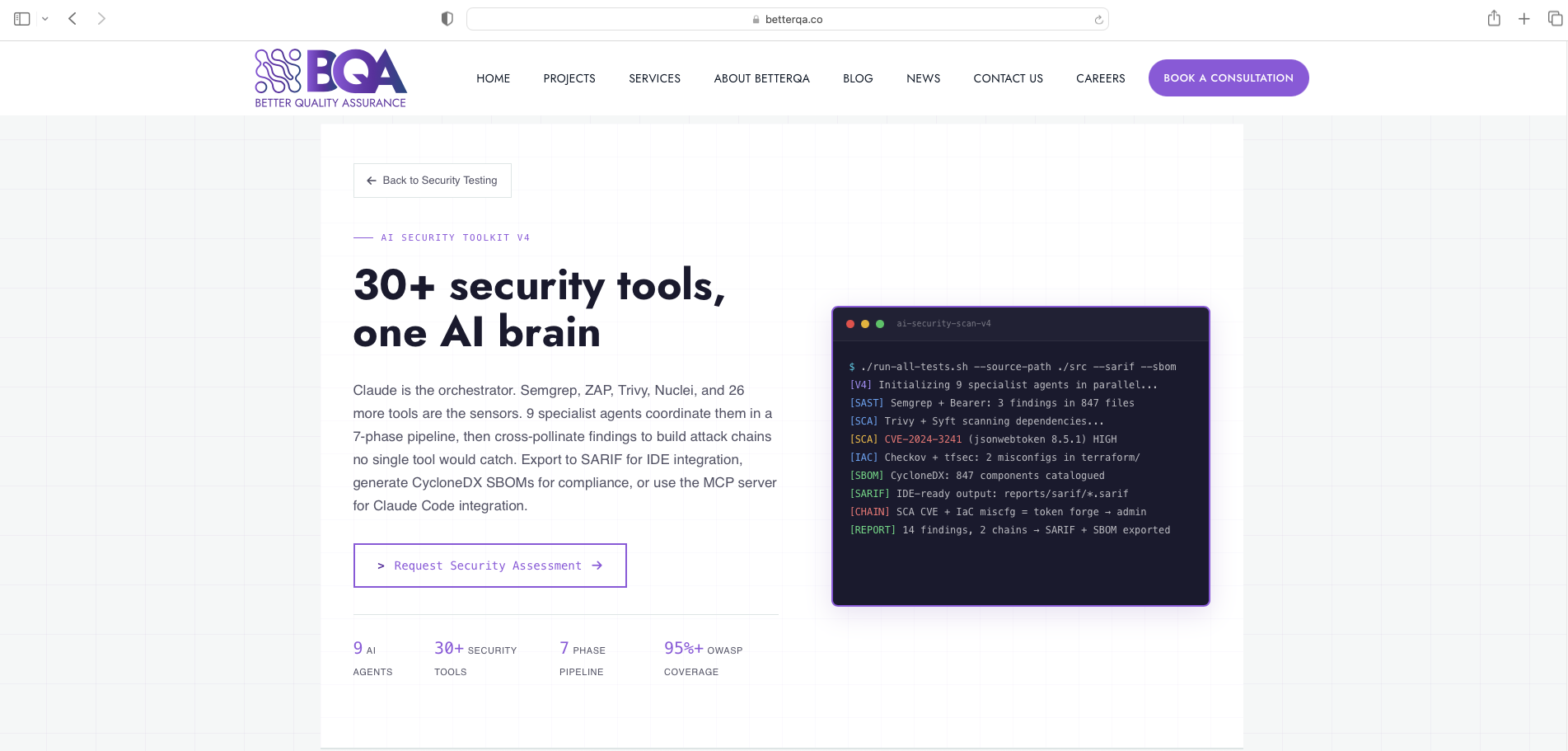Open the ABOUT BETTERQA menu item
The image size is (1568, 751).
(761, 78)
